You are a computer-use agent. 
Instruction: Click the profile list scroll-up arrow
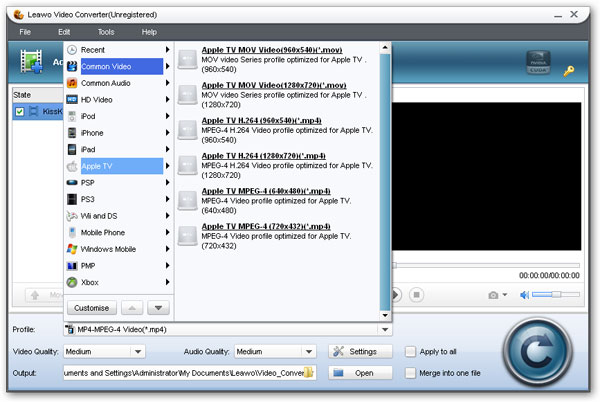tap(385, 47)
